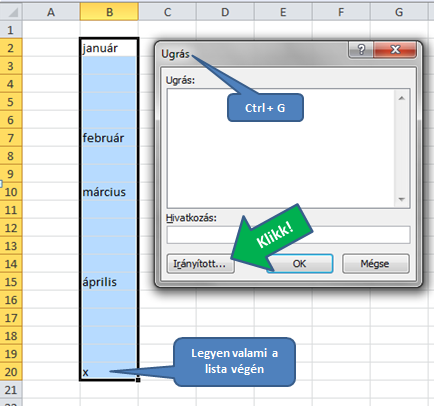Close the Ugrás dialog
The width and height of the screenshot is (434, 406).
(x=395, y=50)
